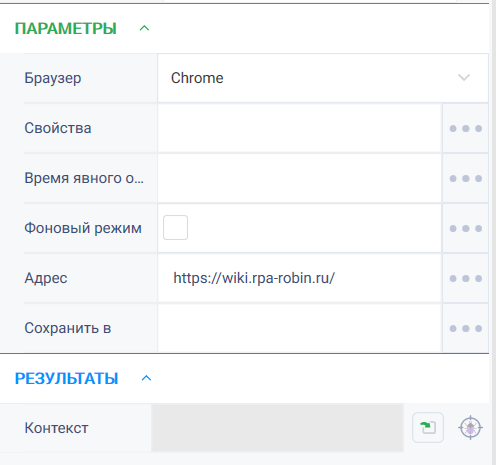
Task: Click the vertical scrollbar on right edge
Action: click(493, 232)
